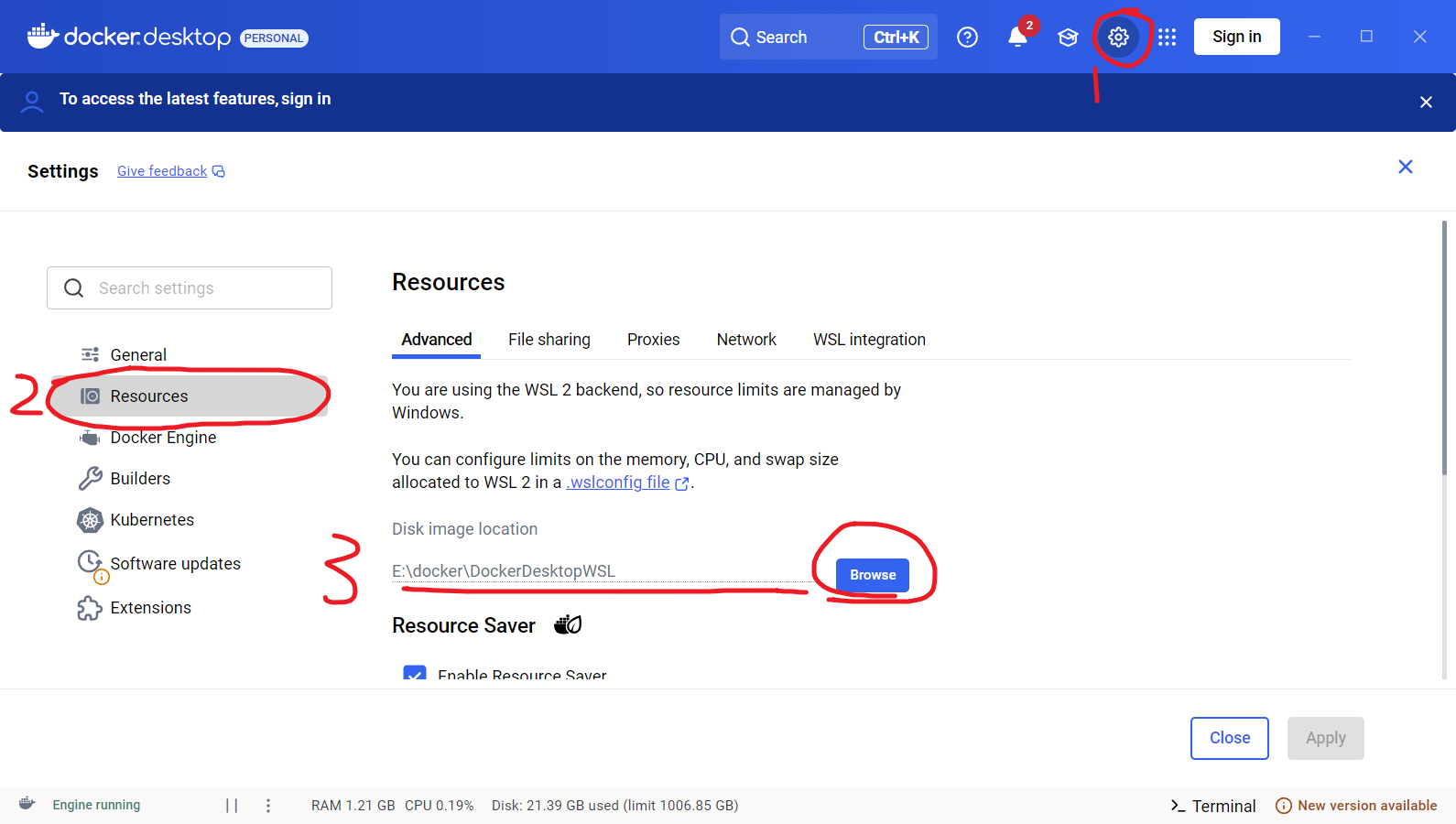Open the help question-mark icon
1456x824 pixels.
[967, 37]
